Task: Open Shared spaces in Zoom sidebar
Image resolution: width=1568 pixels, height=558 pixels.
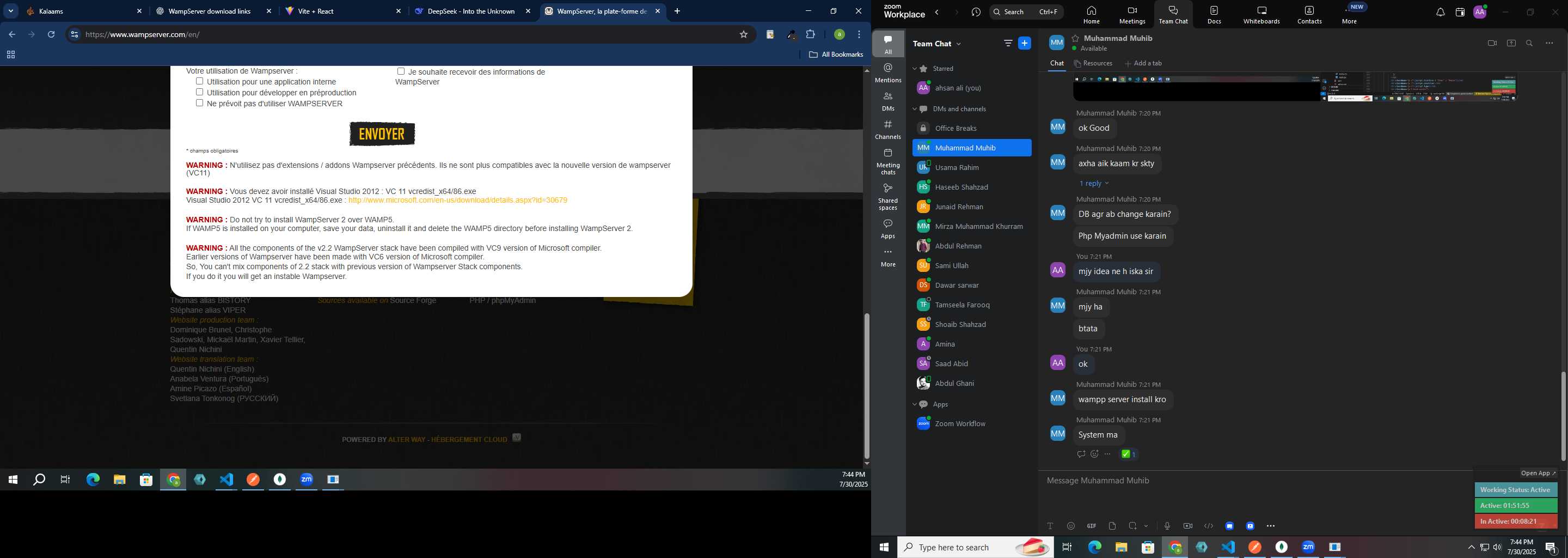Action: pos(888,197)
